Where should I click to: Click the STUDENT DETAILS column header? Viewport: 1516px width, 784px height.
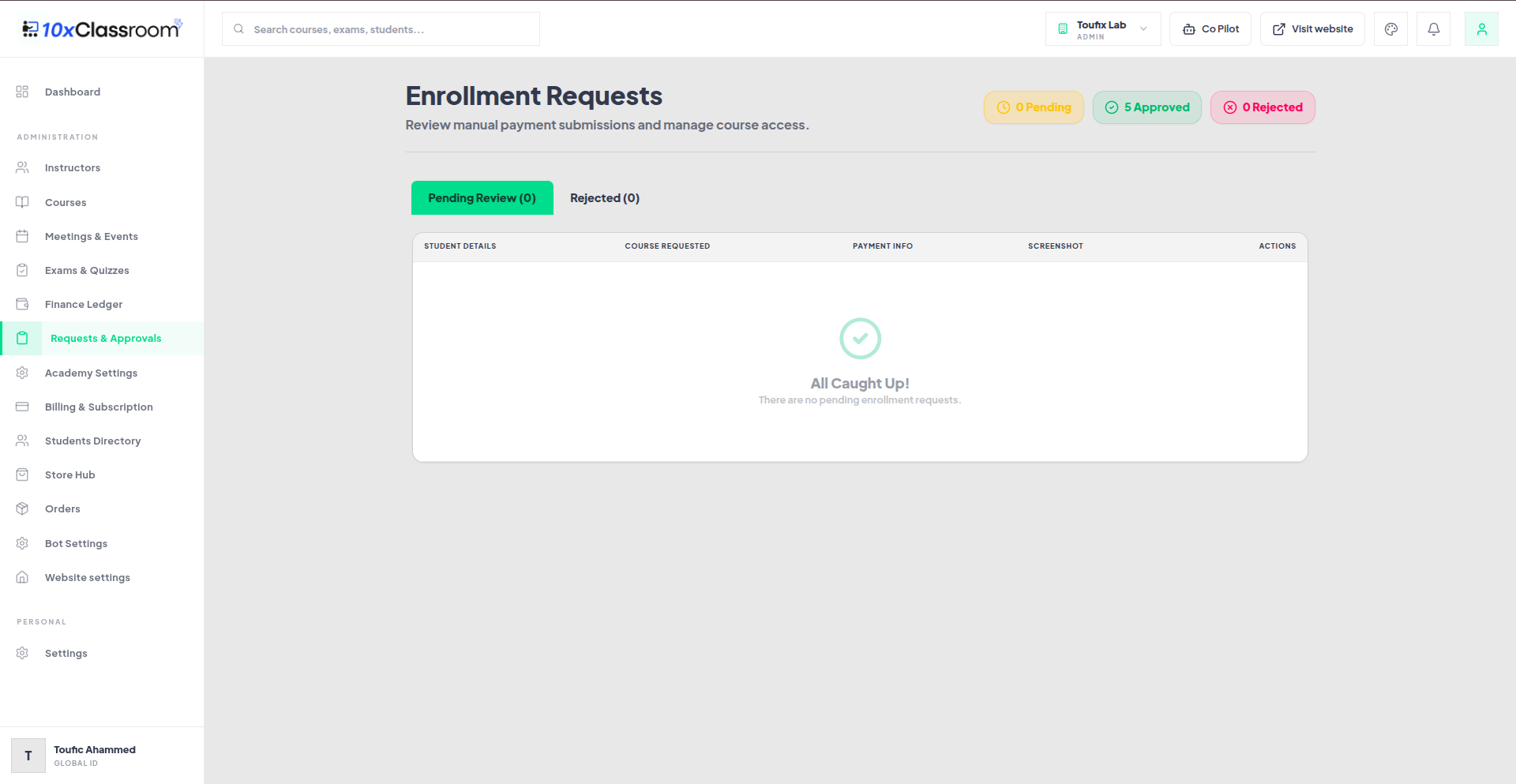click(460, 246)
